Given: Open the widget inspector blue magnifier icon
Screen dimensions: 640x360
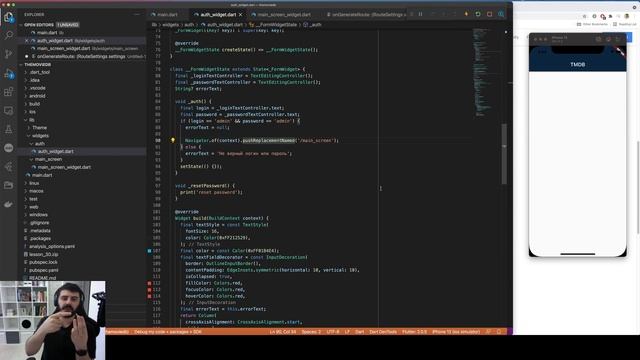Looking at the screenshot, I should tap(501, 14).
